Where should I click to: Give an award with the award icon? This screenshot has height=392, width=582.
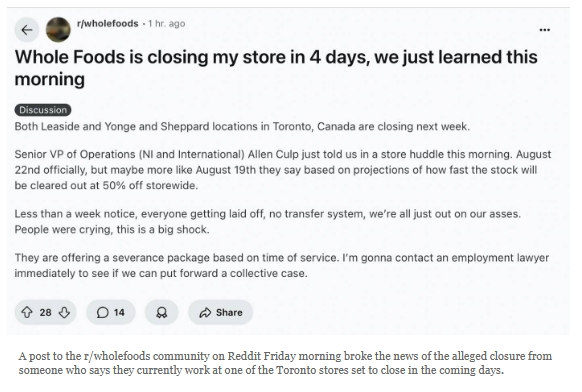pos(161,313)
